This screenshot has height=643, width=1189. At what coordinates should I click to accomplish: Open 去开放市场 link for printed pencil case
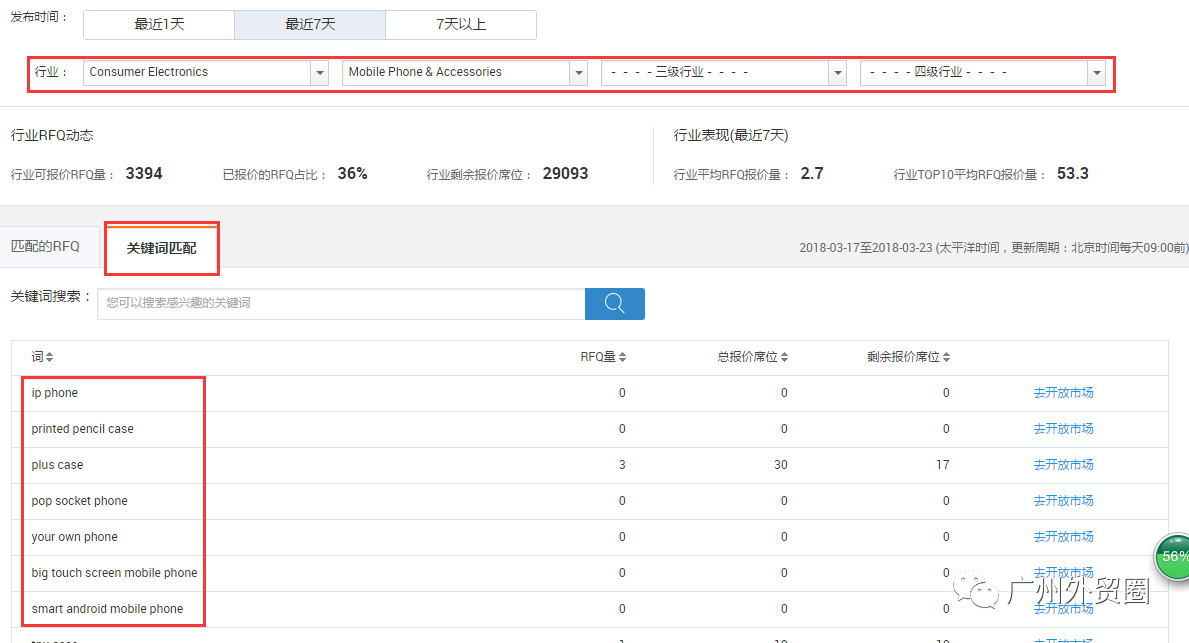[x=1063, y=428]
